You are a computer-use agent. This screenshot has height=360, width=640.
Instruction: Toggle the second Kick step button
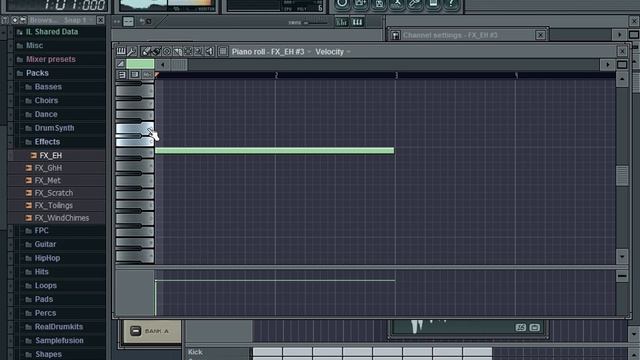point(298,353)
